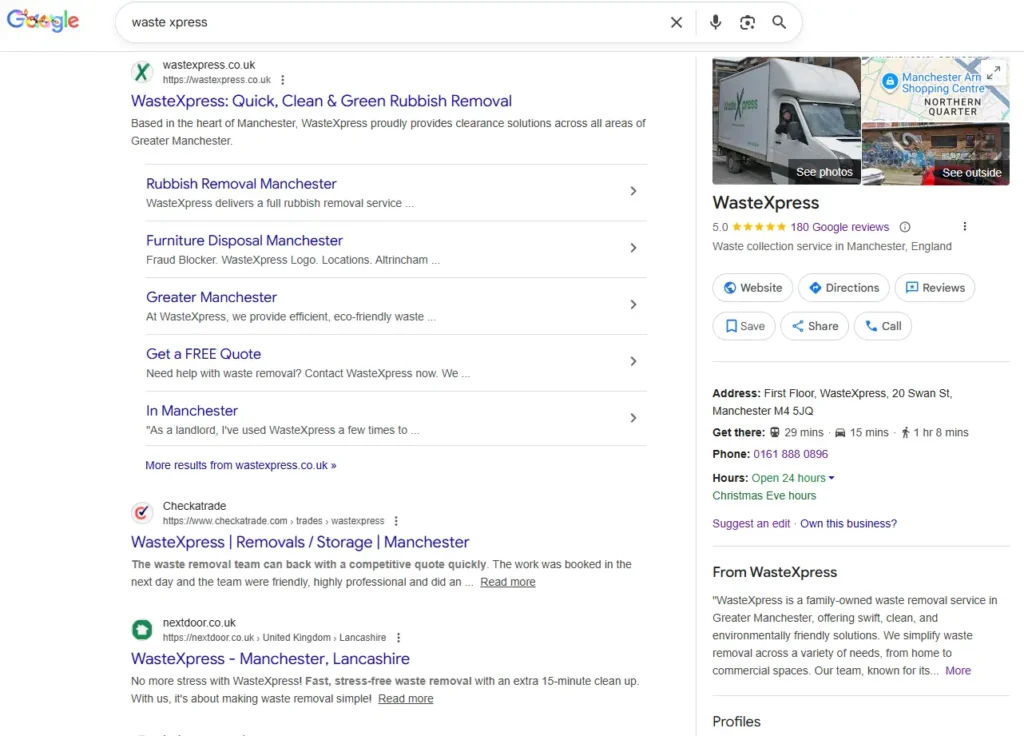Expand the Furniture Disposal Manchester sitelink
The height and width of the screenshot is (736, 1024).
click(631, 249)
